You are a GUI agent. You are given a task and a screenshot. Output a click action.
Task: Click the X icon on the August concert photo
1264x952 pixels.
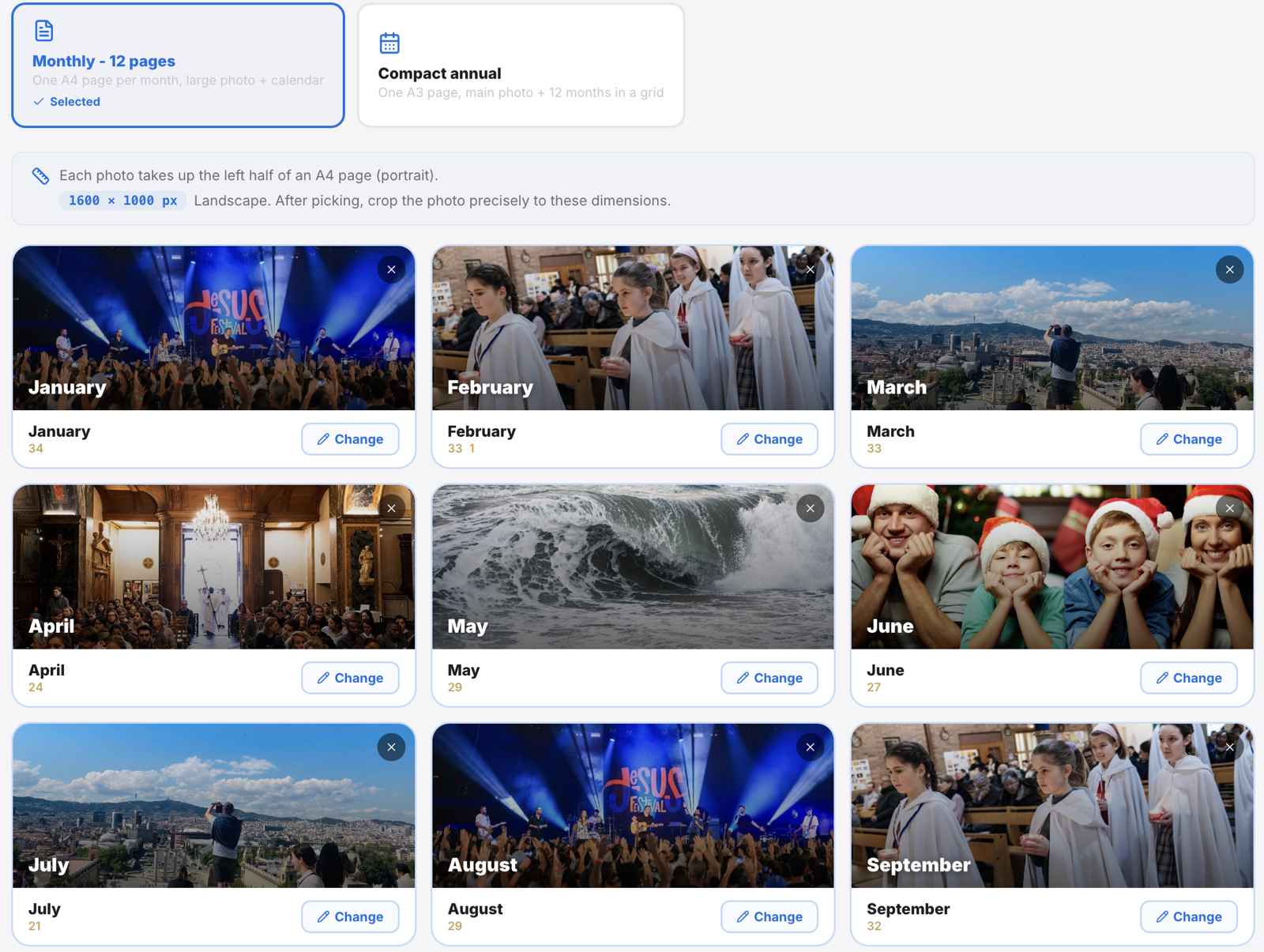pos(810,747)
